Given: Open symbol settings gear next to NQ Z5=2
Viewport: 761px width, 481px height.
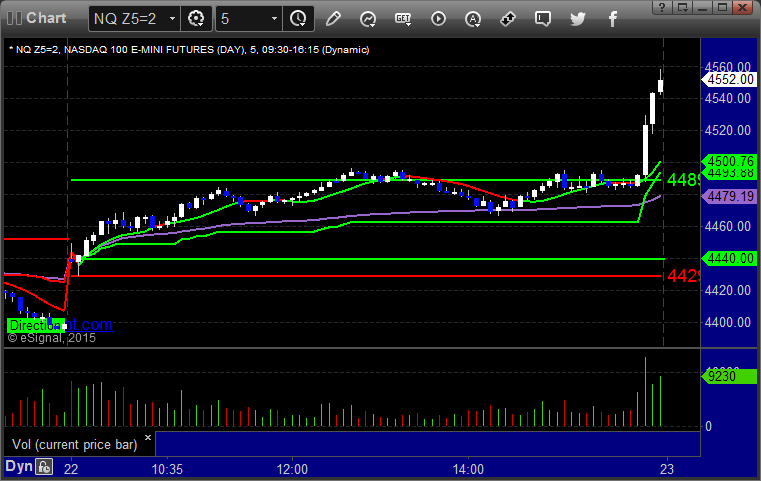Looking at the screenshot, I should (196, 18).
